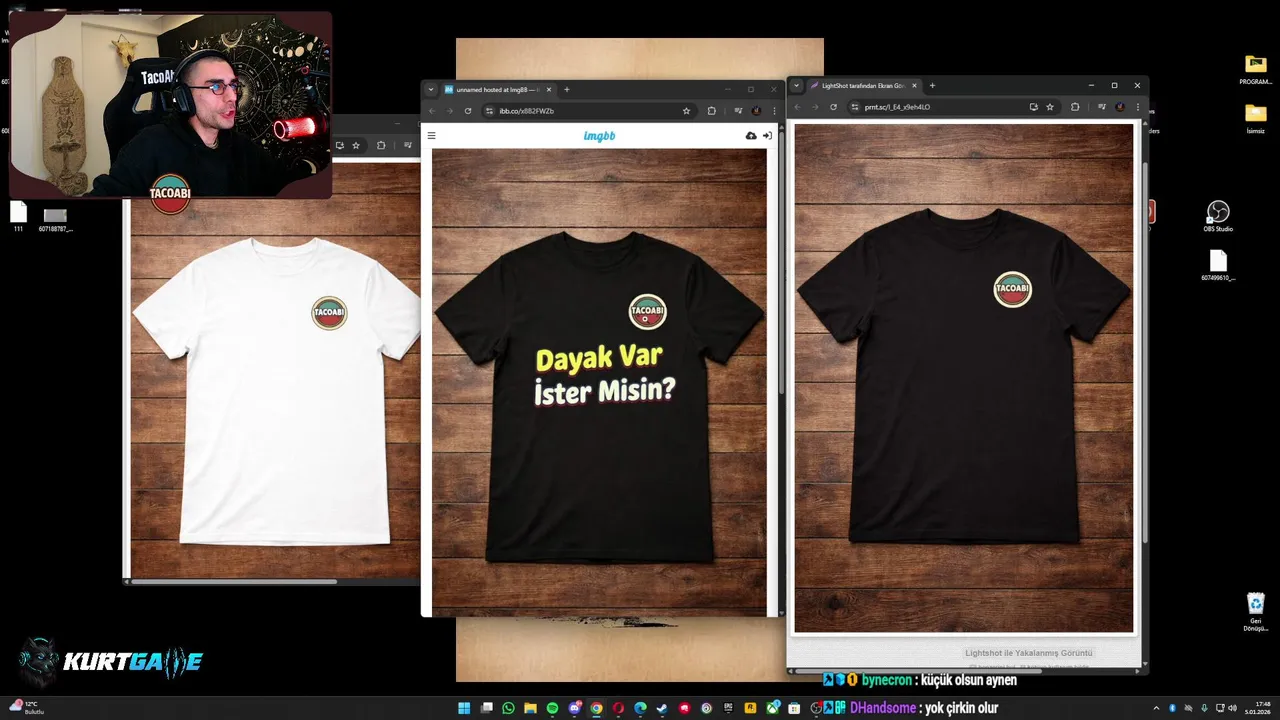Select the 607188787_ file on desktop
The height and width of the screenshot is (720, 1280).
click(56, 219)
